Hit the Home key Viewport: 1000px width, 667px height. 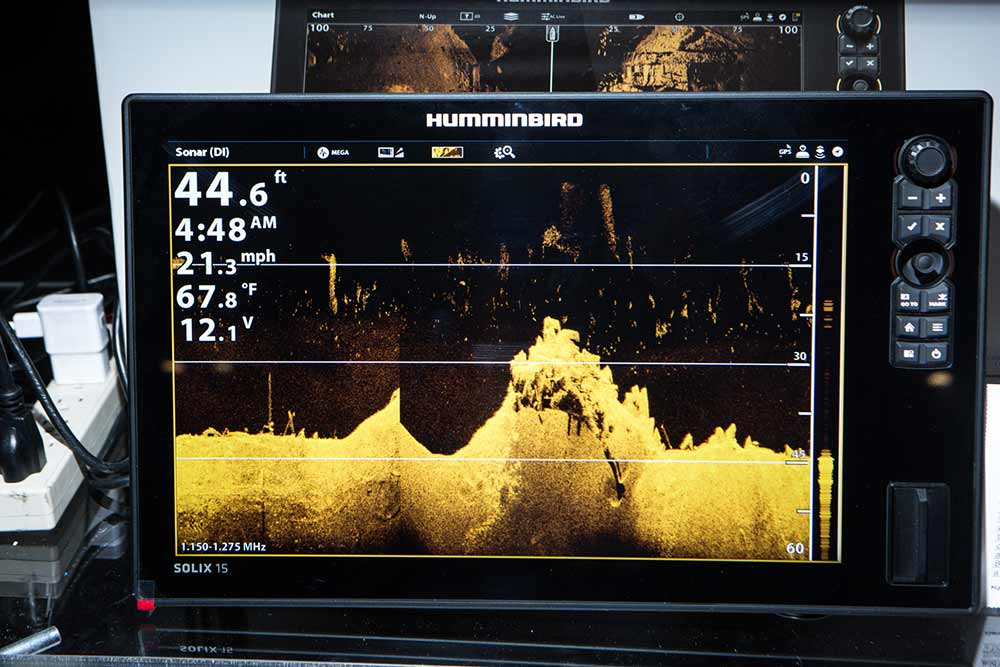click(x=909, y=328)
